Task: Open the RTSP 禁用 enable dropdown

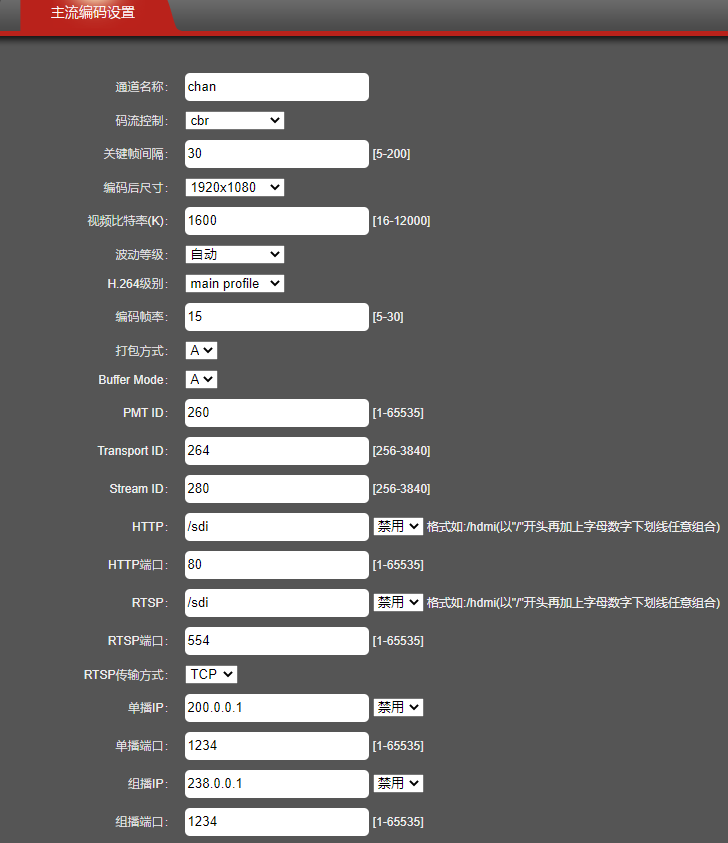Action: (x=398, y=602)
